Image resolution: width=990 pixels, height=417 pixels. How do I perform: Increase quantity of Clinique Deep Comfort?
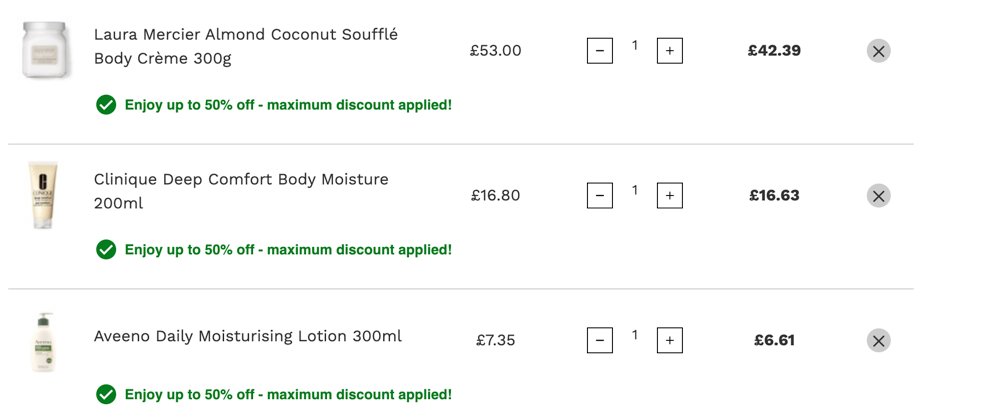click(x=669, y=196)
